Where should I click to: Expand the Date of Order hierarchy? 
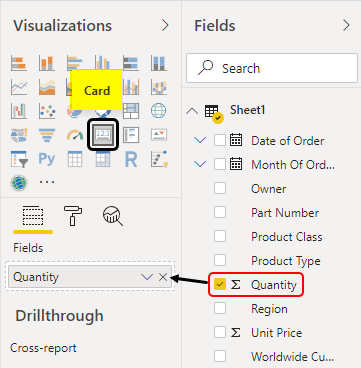(x=200, y=140)
